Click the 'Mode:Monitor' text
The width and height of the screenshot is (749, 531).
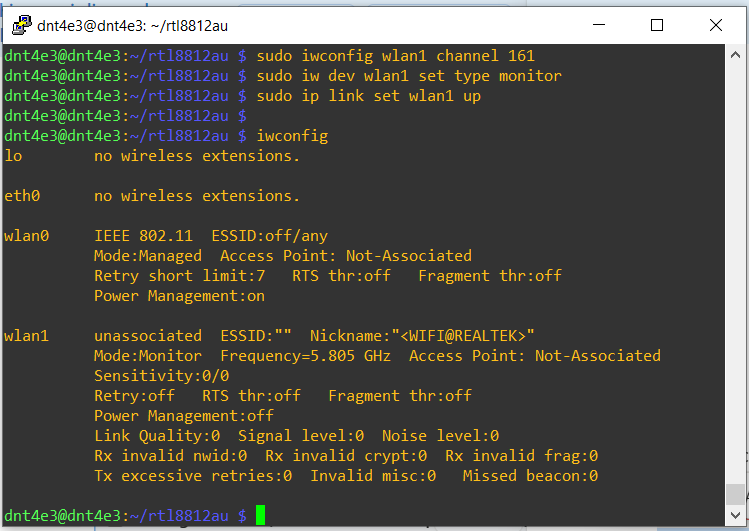click(x=148, y=356)
